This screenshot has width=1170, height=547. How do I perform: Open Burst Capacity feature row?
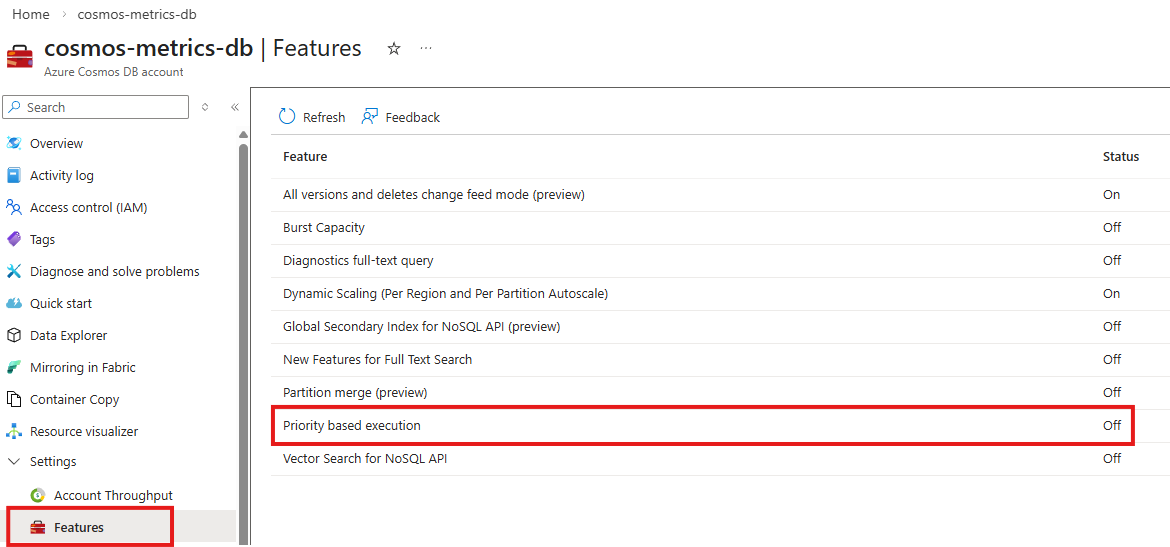pyautogui.click(x=324, y=228)
